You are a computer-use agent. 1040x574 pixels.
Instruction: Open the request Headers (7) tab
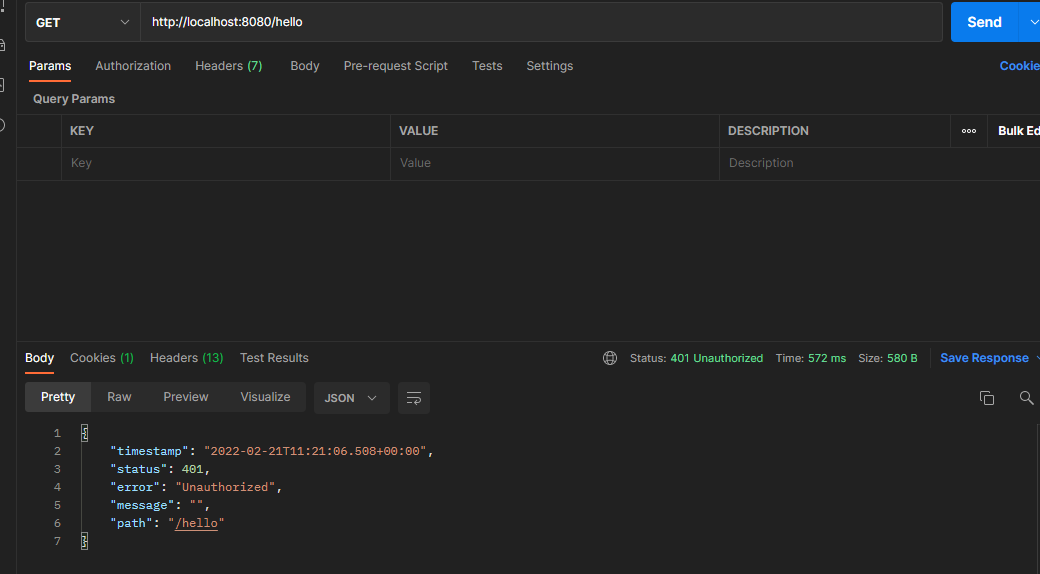pyautogui.click(x=229, y=66)
